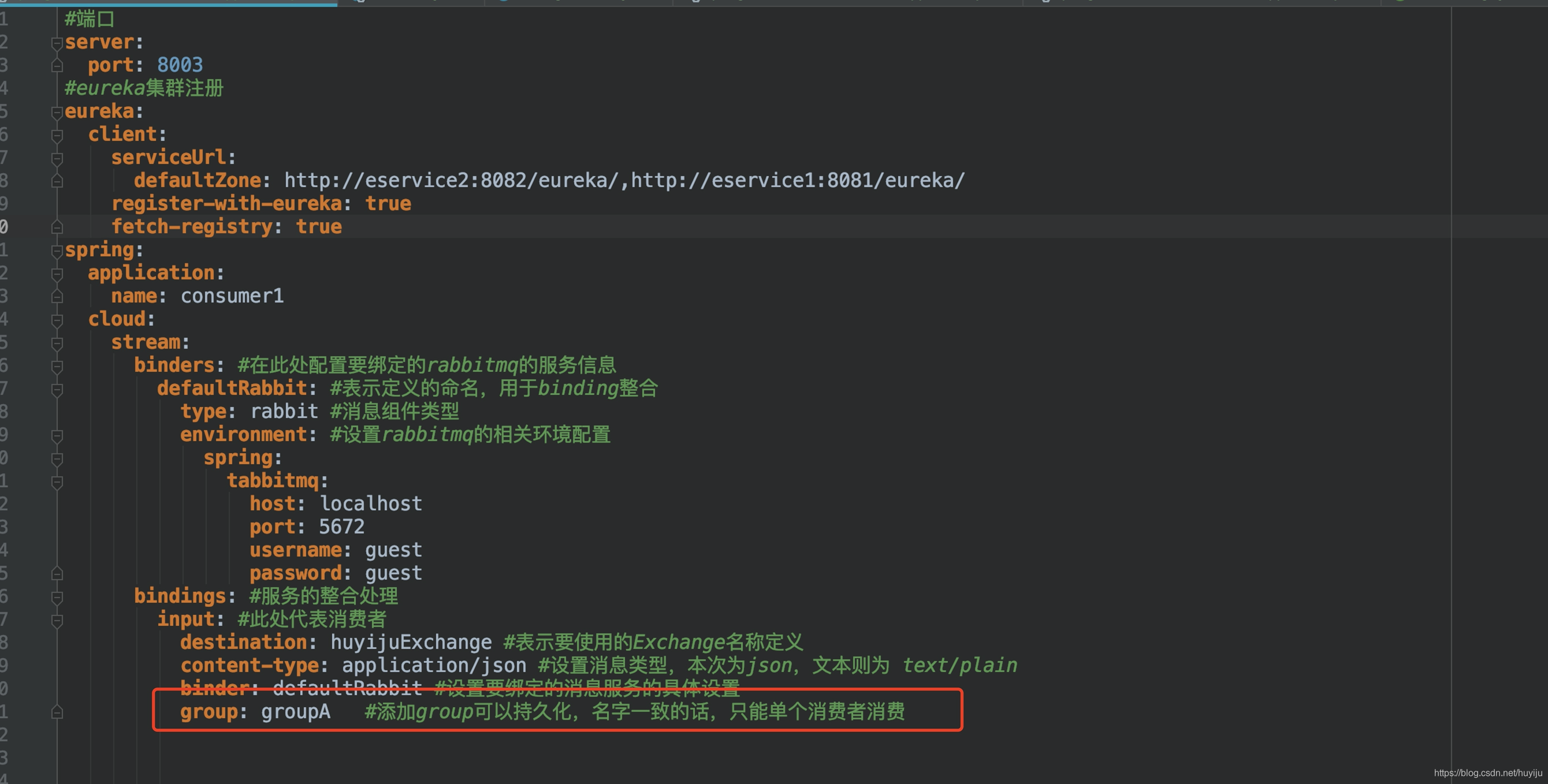Click the consumer1 application name value
Screen dimensions: 1548x784
[232, 296]
